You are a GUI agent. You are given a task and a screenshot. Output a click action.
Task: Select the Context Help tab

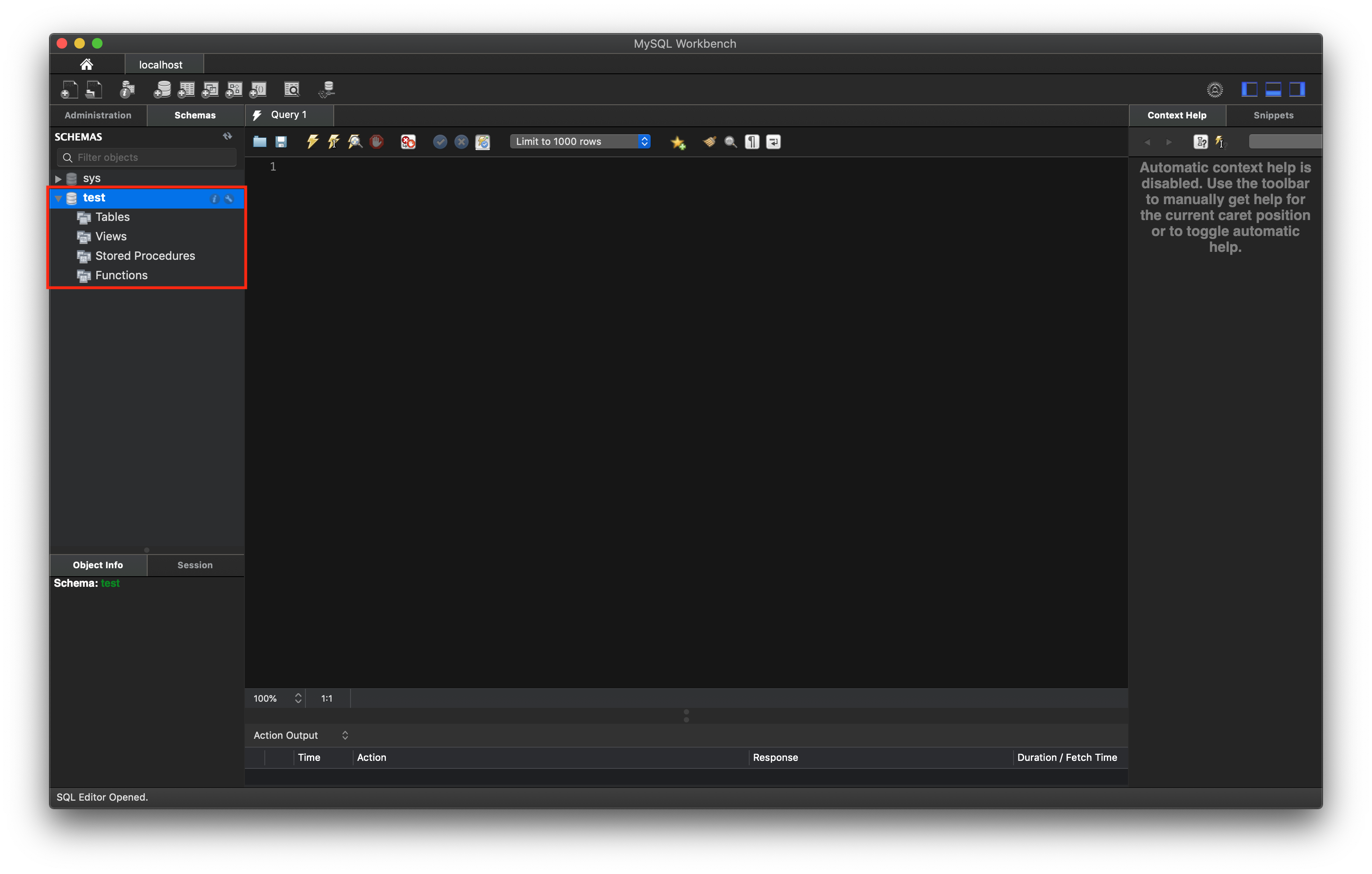tap(1177, 115)
